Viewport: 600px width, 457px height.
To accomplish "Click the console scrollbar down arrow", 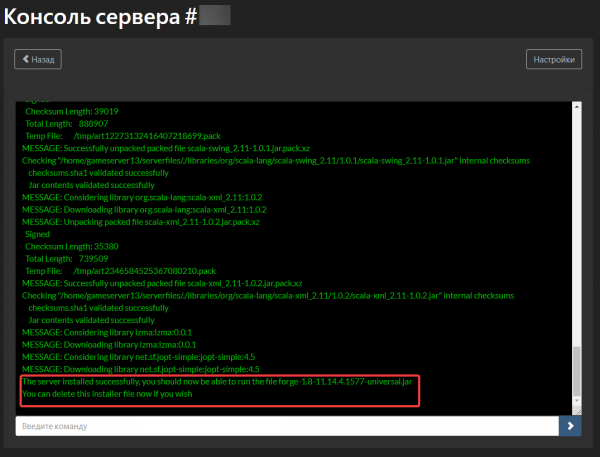I will pos(577,401).
